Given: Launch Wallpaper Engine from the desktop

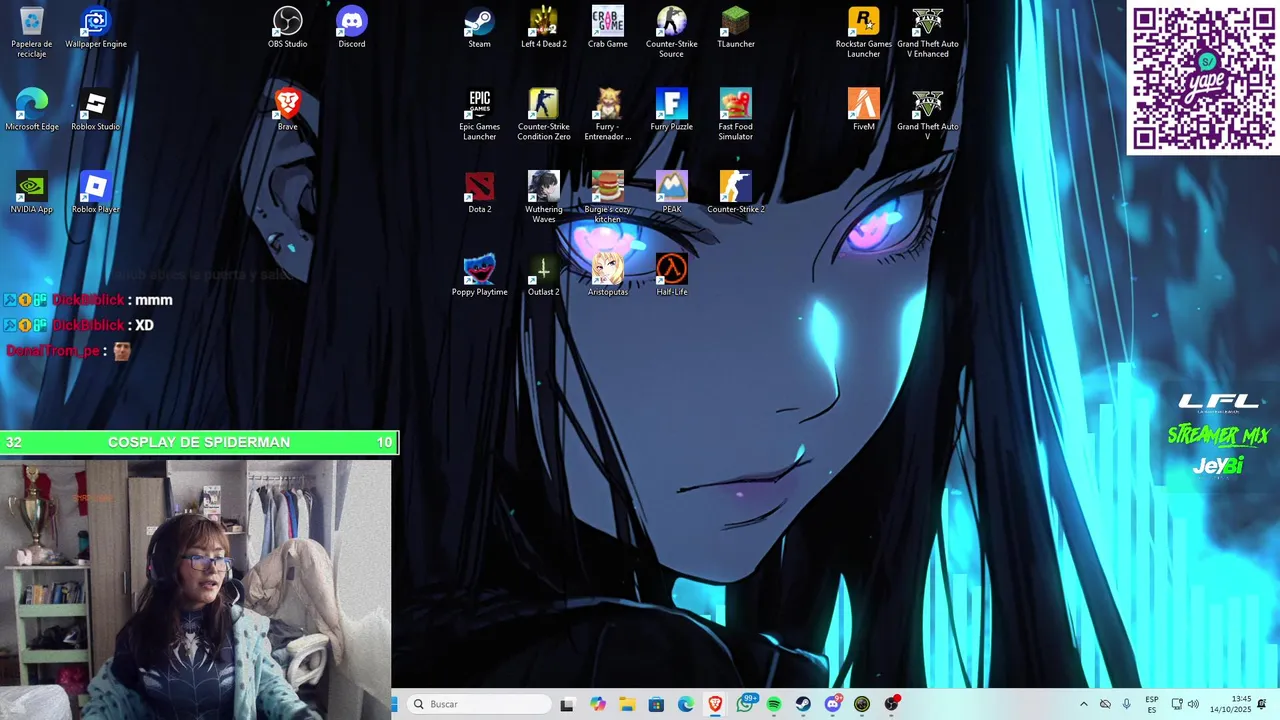Looking at the screenshot, I should (96, 27).
